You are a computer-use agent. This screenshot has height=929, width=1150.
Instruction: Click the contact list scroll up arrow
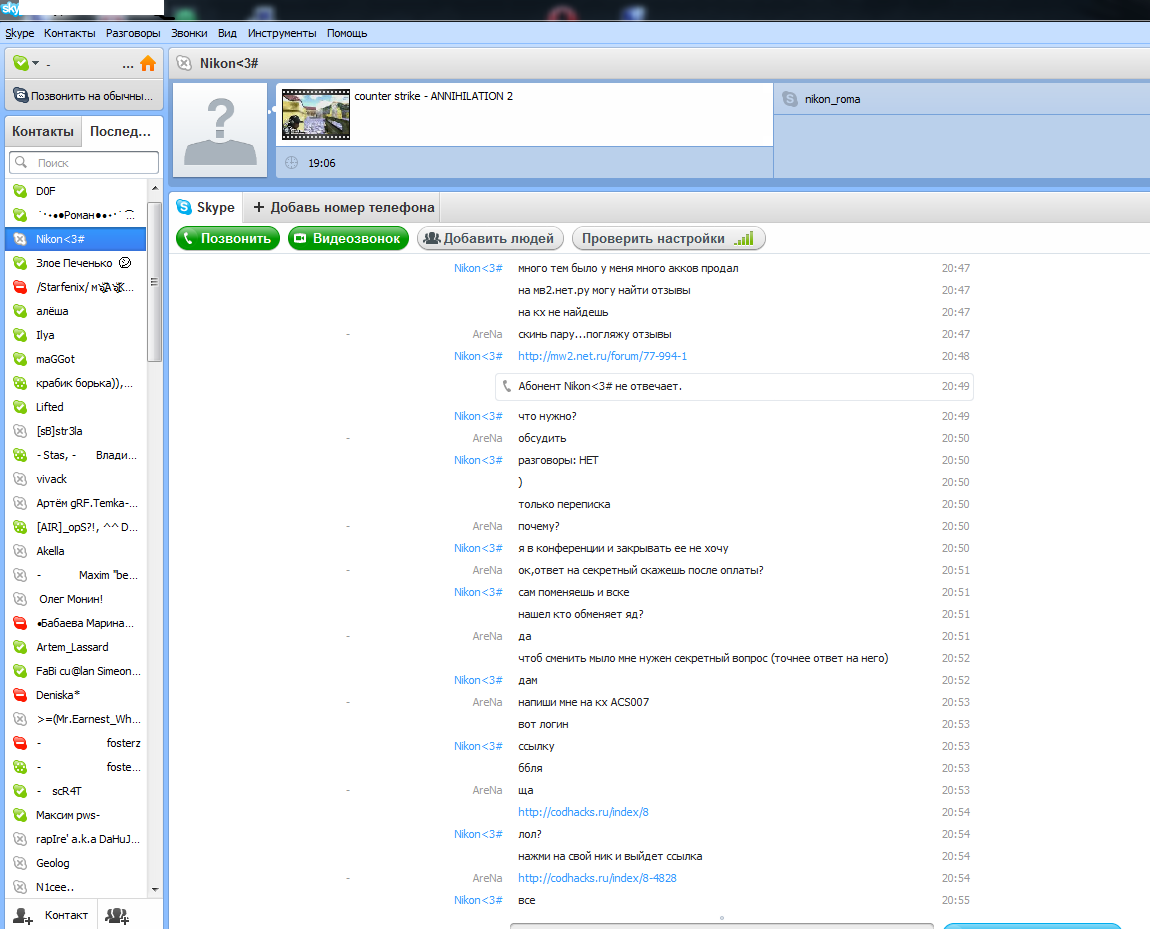coord(155,188)
